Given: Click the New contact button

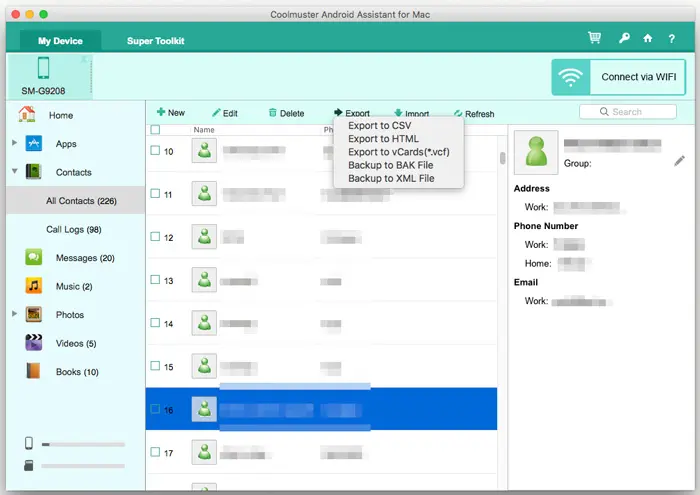Looking at the screenshot, I should tap(171, 112).
